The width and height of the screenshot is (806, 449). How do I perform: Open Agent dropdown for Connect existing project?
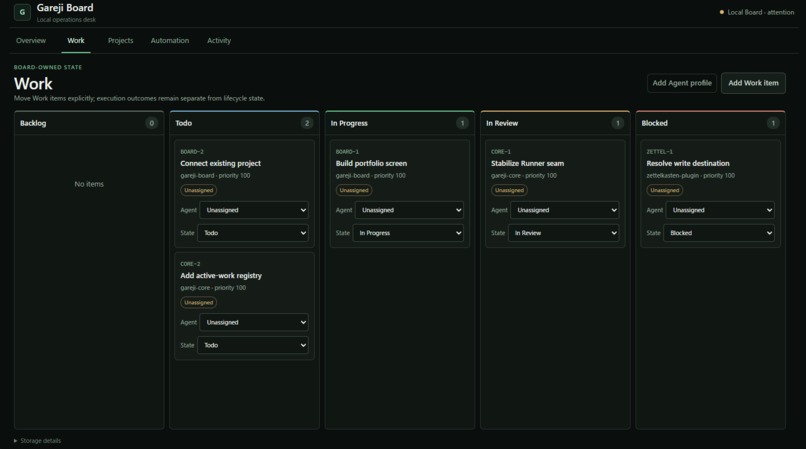pyautogui.click(x=254, y=210)
